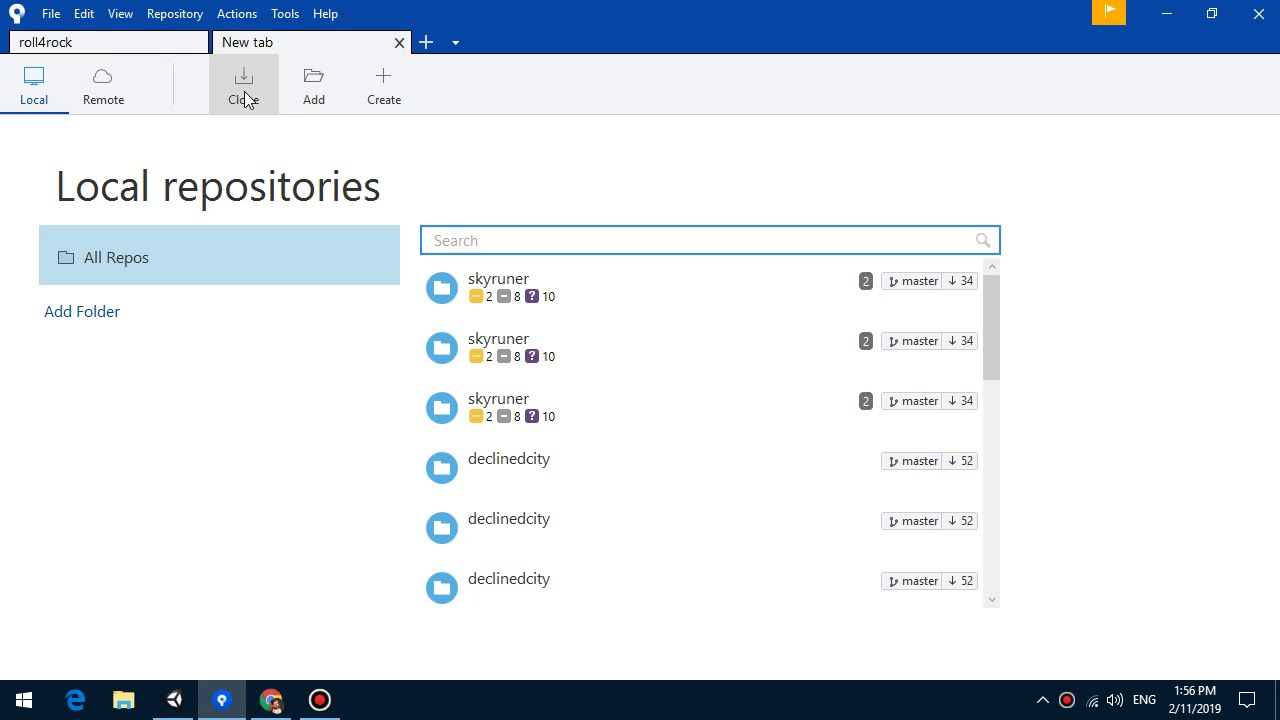Close the New tab tab
The image size is (1280, 720).
[399, 42]
